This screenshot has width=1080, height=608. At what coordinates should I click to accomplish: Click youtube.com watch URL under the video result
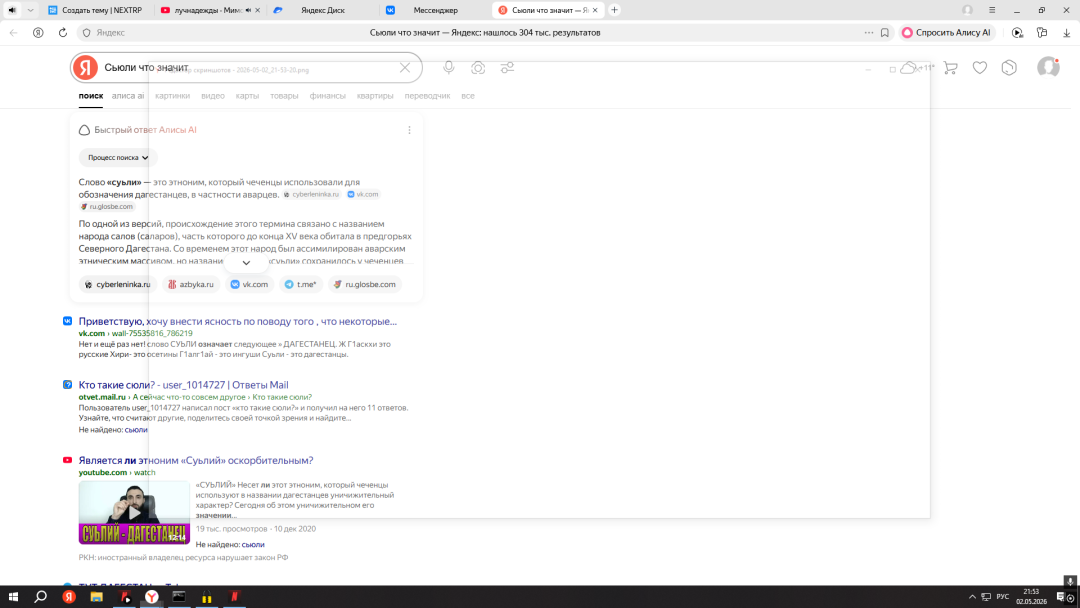pyautogui.click(x=117, y=472)
